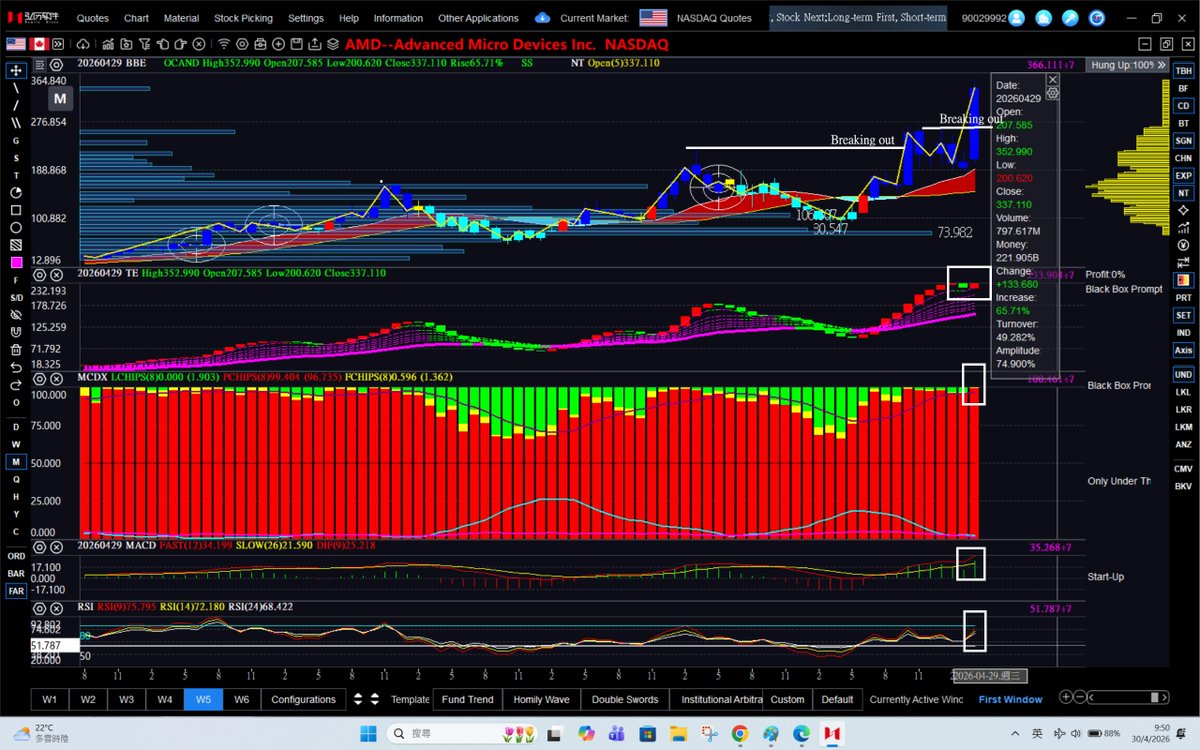The height and width of the screenshot is (750, 1200).
Task: Pick the magenta color swatch
Action: 16,262
